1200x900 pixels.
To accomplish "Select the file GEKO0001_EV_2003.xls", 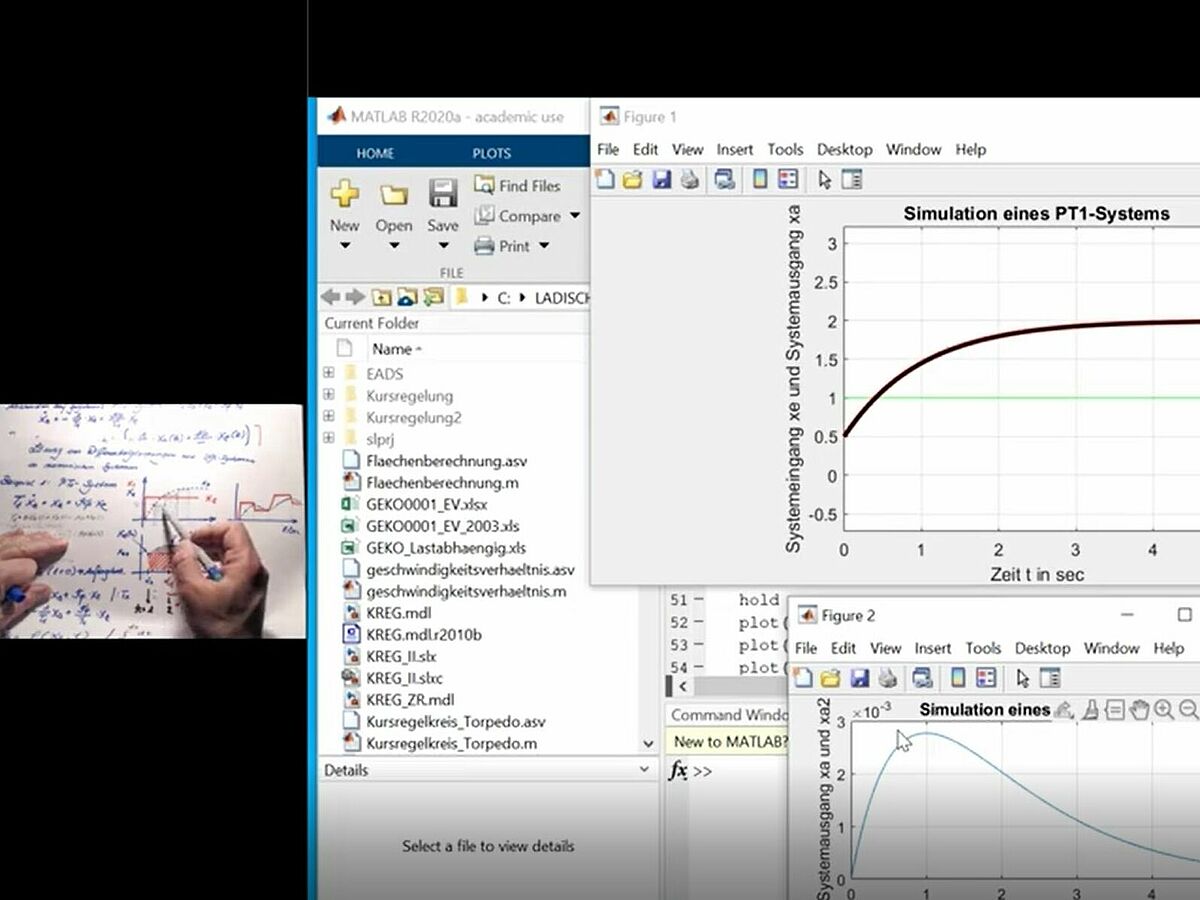I will coord(444,526).
